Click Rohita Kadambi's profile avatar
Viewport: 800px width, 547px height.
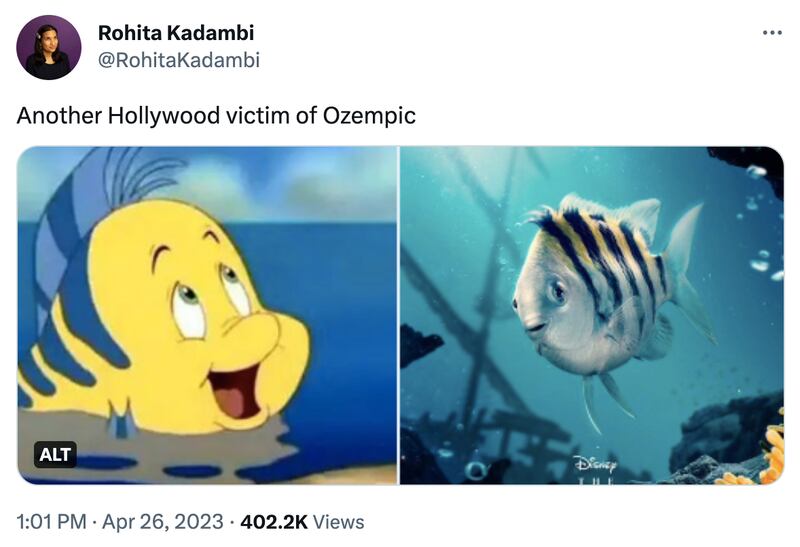(x=49, y=47)
